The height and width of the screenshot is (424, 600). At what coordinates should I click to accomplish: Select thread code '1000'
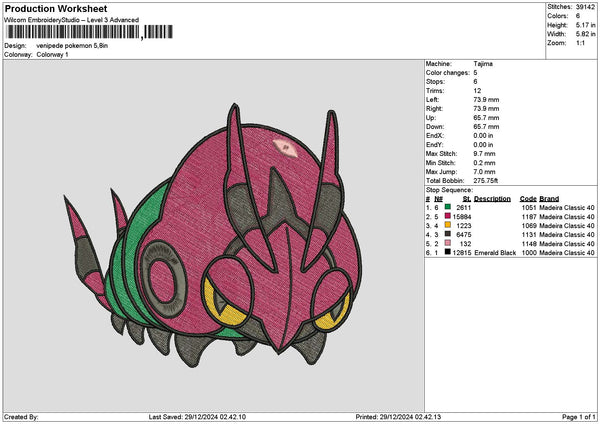(529, 253)
